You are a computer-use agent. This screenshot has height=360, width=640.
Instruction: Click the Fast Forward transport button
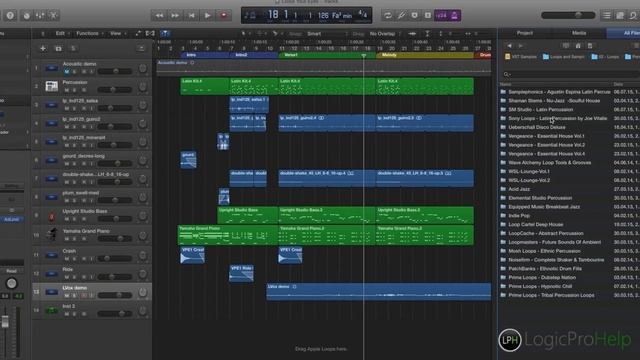coord(175,16)
